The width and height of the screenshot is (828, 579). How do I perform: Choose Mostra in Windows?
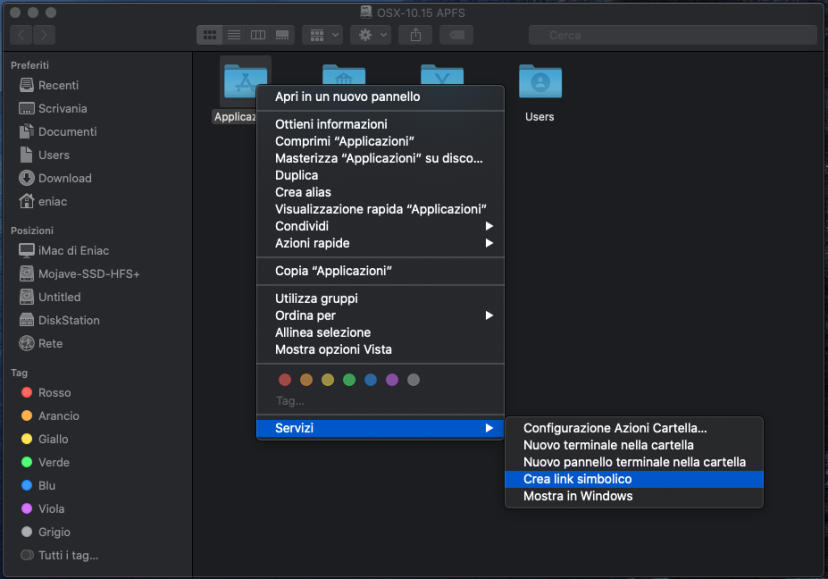634,496
